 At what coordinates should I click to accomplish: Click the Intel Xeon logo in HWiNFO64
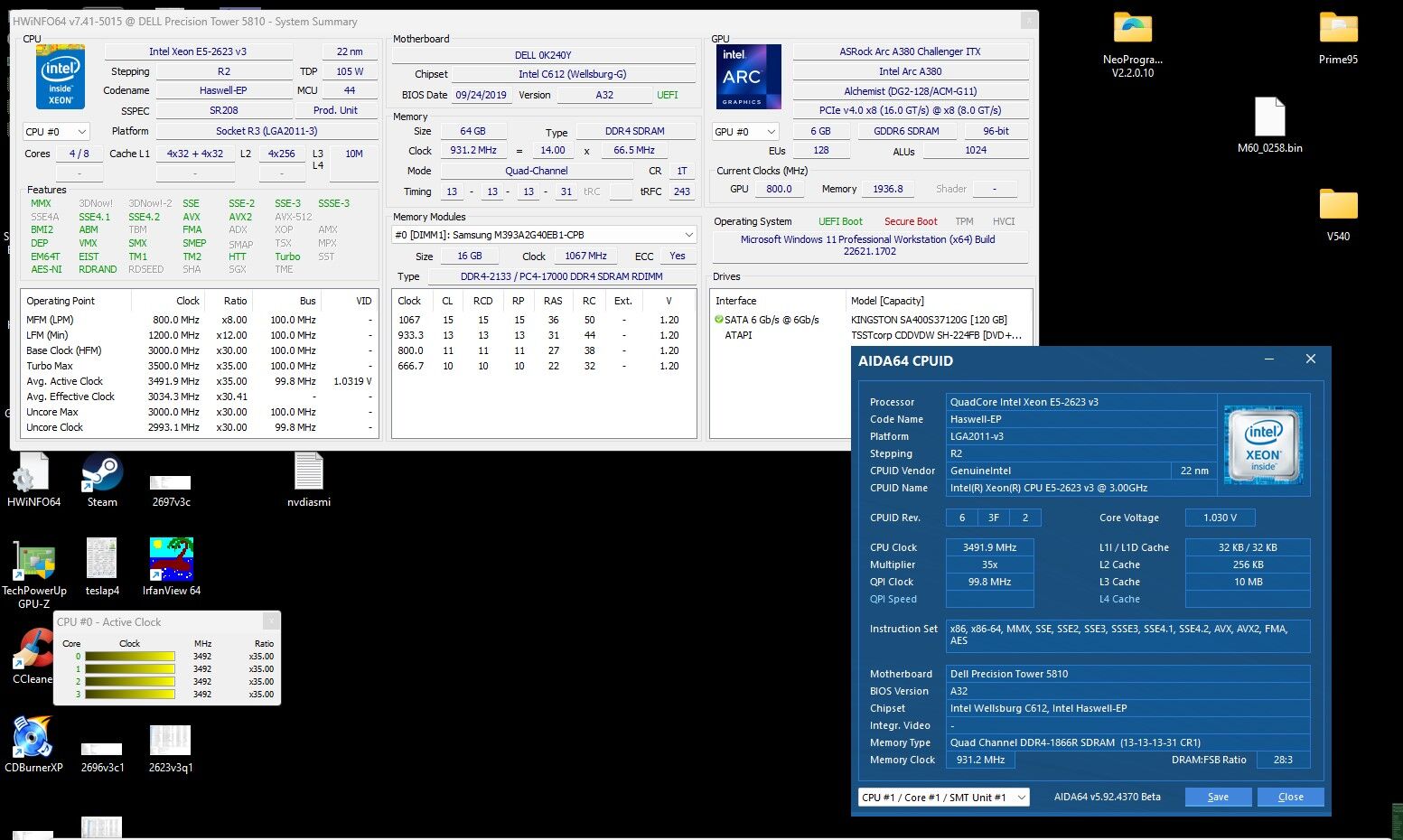click(61, 78)
